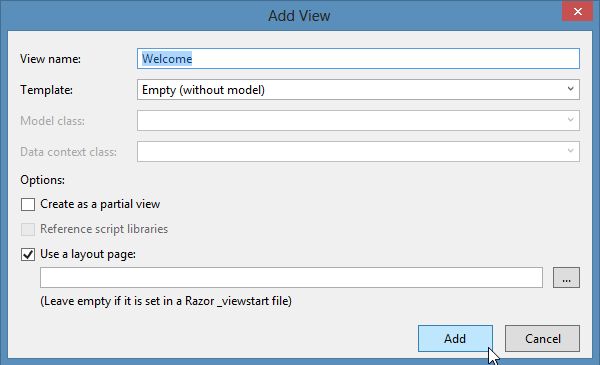The image size is (600, 365).
Task: Click the browse ellipsis button for layout page
Action: click(x=566, y=278)
